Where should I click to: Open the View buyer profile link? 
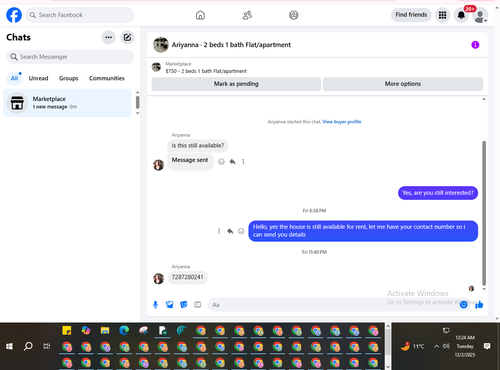coord(342,122)
